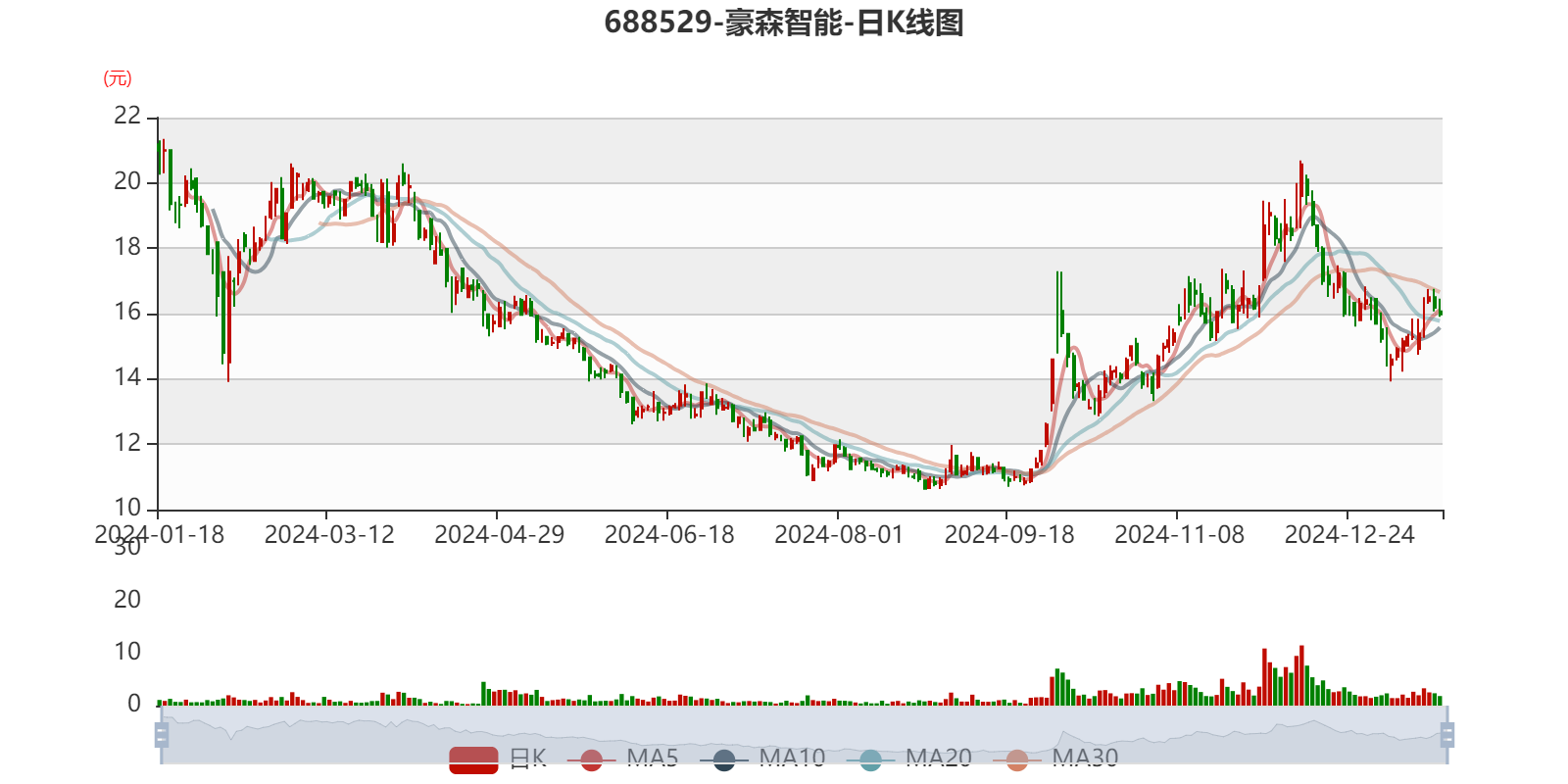Click the tall green candlestick spike in early October

click(x=1058, y=312)
